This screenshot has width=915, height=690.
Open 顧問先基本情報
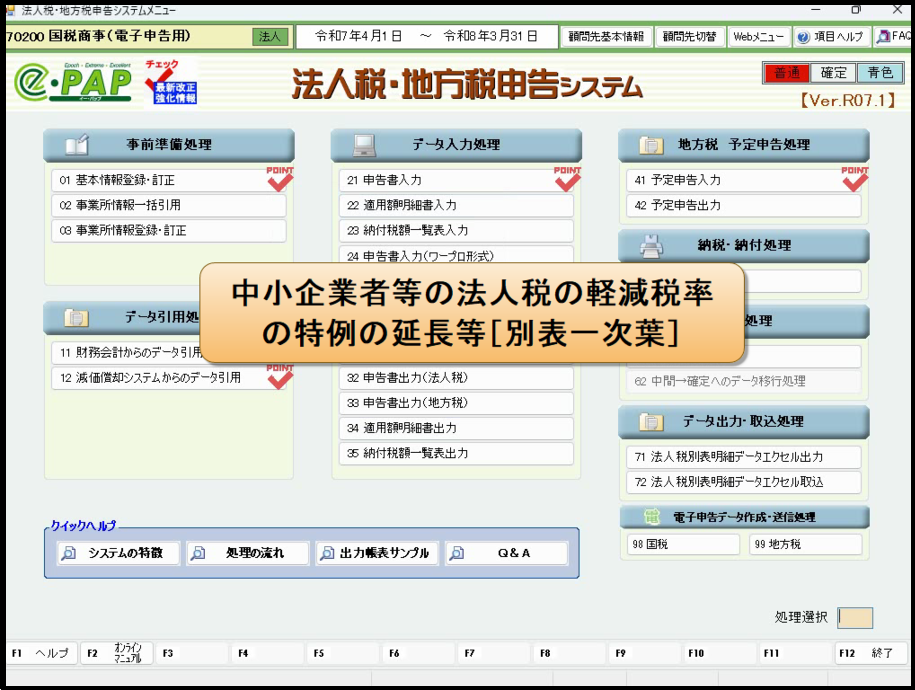[x=606, y=37]
